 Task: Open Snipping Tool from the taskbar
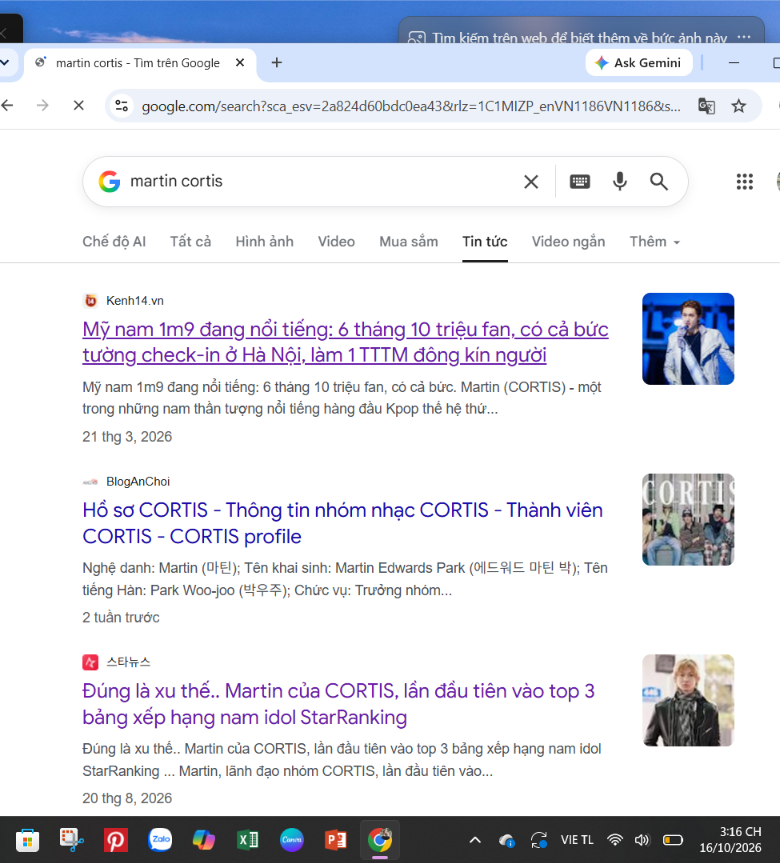(72, 840)
